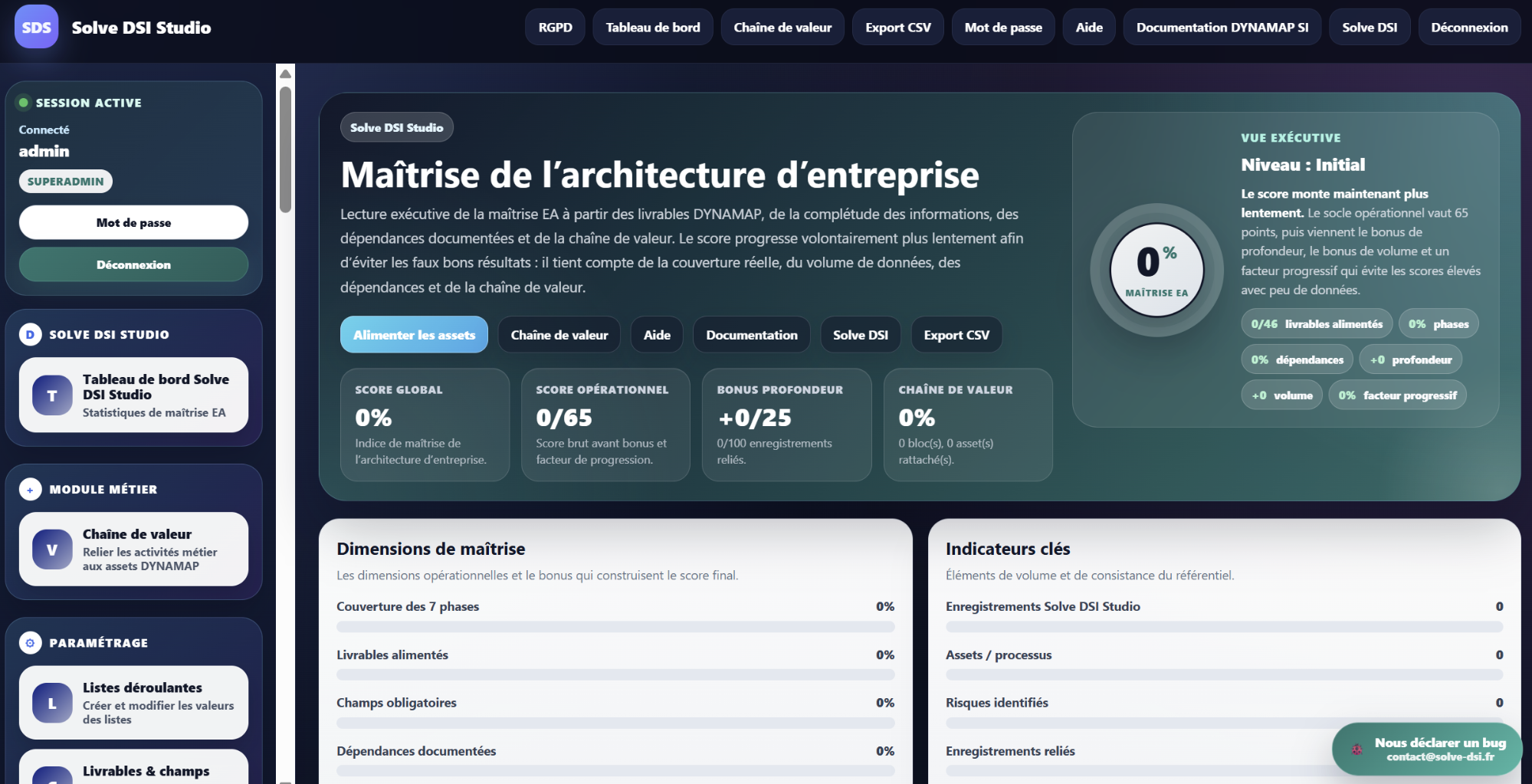
Task: Open the Listes déroulantes settings card
Action: pos(133,703)
